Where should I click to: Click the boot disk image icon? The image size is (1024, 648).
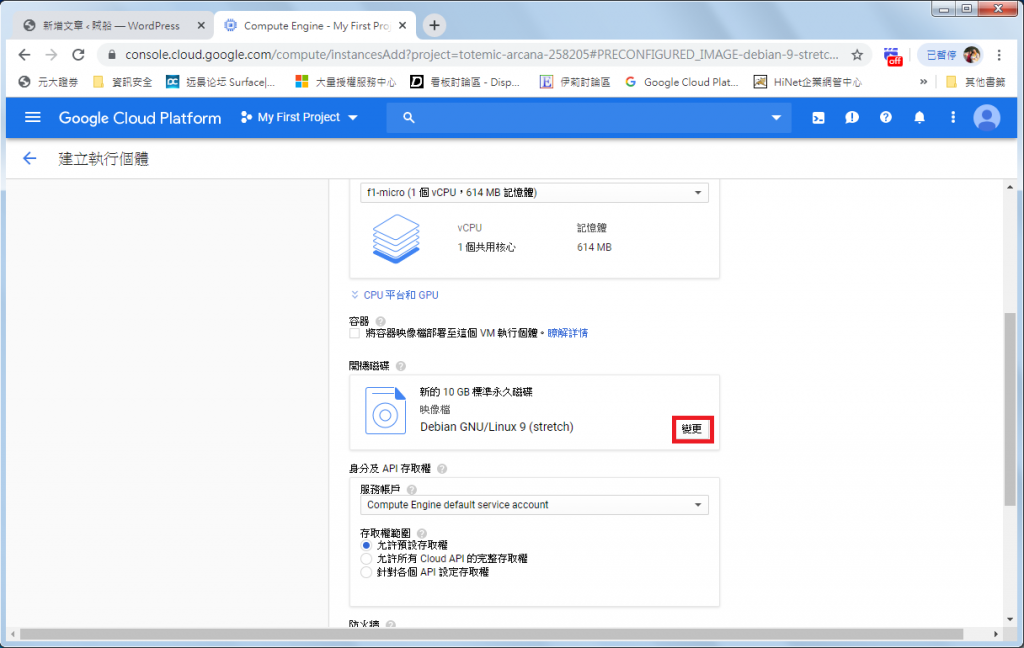pyautogui.click(x=385, y=410)
